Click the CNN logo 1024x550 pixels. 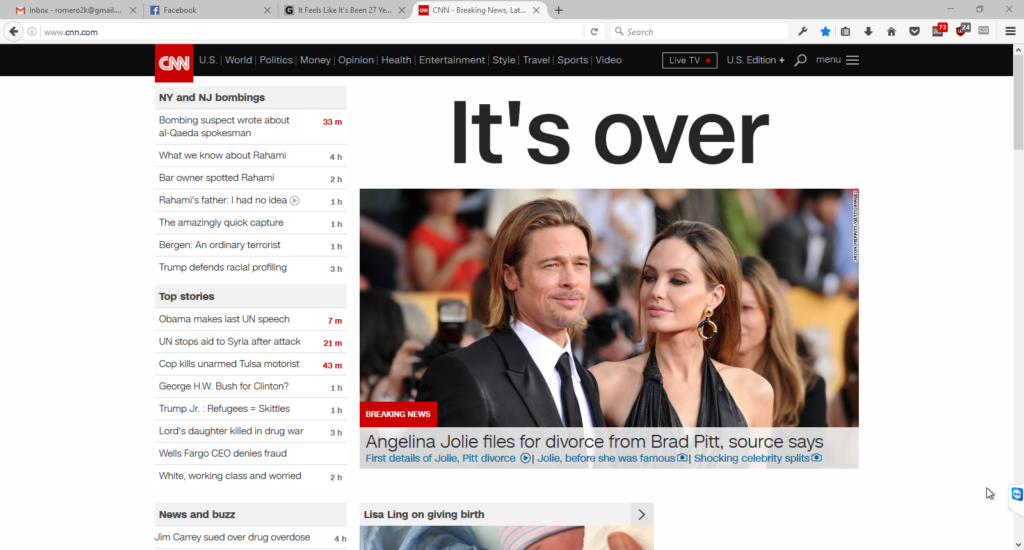174,63
